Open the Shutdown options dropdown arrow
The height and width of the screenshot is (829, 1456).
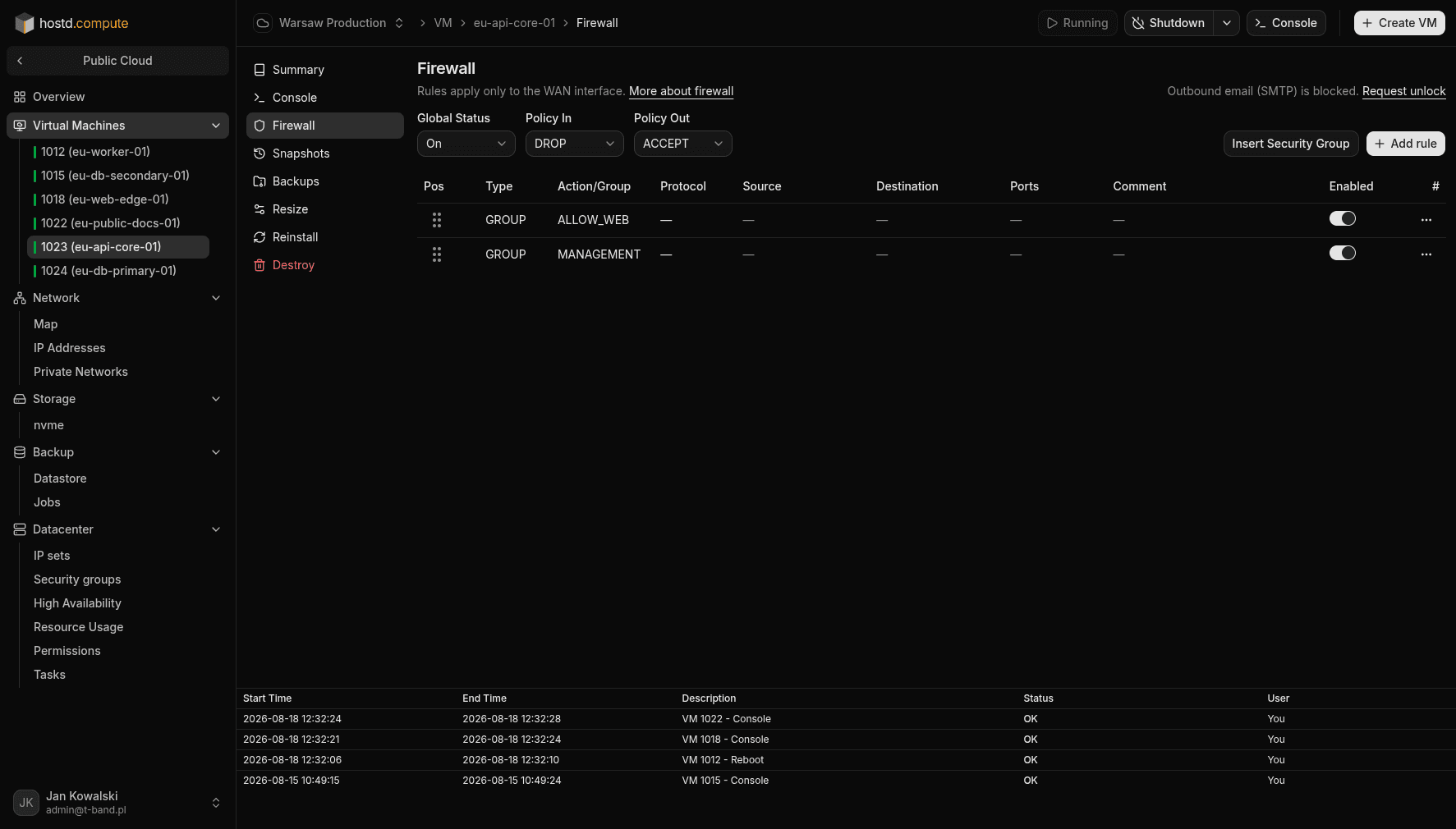point(1227,23)
